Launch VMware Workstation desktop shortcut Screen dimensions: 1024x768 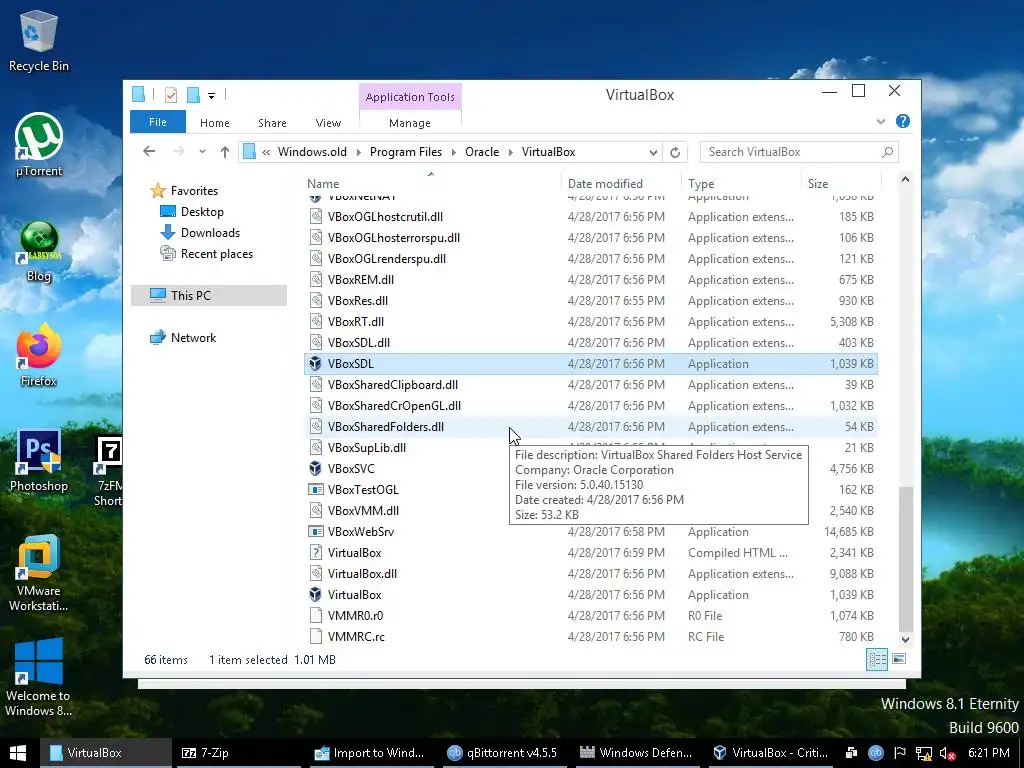(39, 573)
